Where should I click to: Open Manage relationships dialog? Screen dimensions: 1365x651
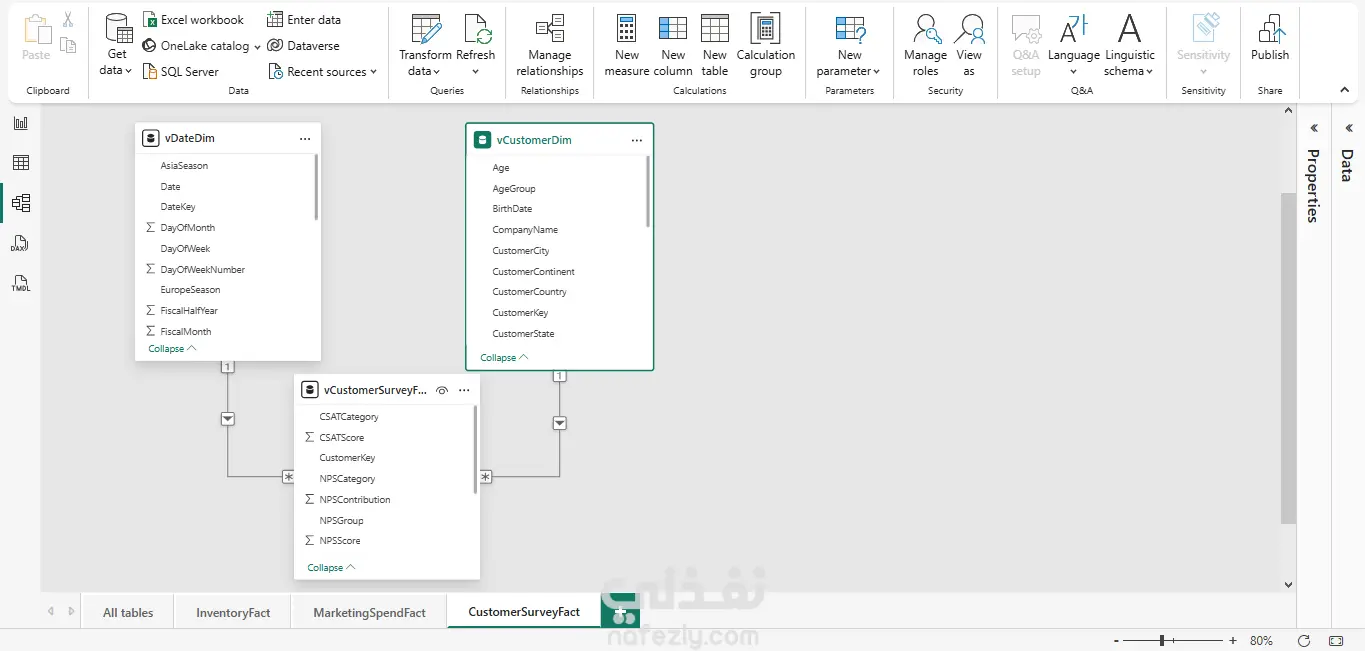coord(549,46)
